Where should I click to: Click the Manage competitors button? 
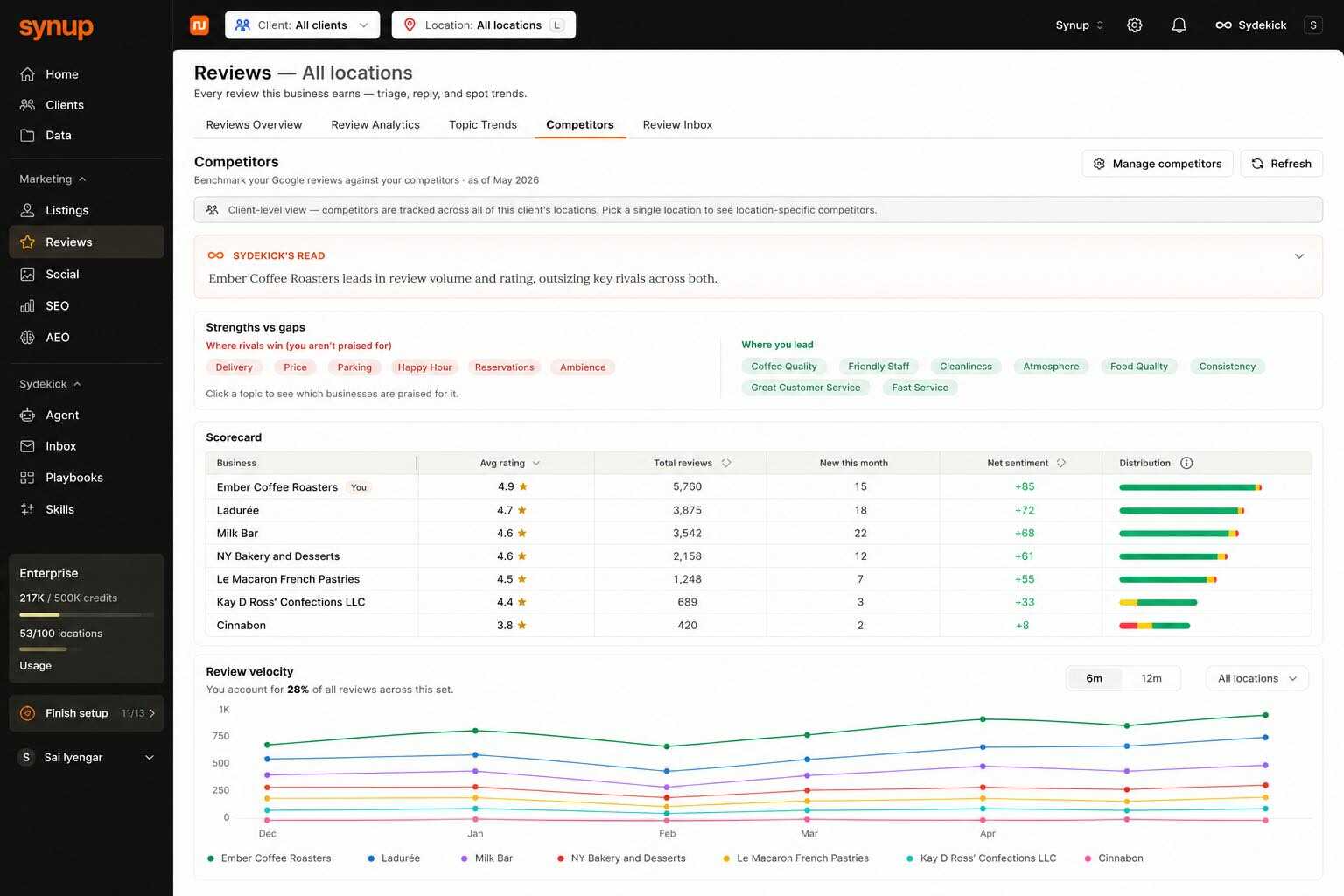click(1158, 164)
